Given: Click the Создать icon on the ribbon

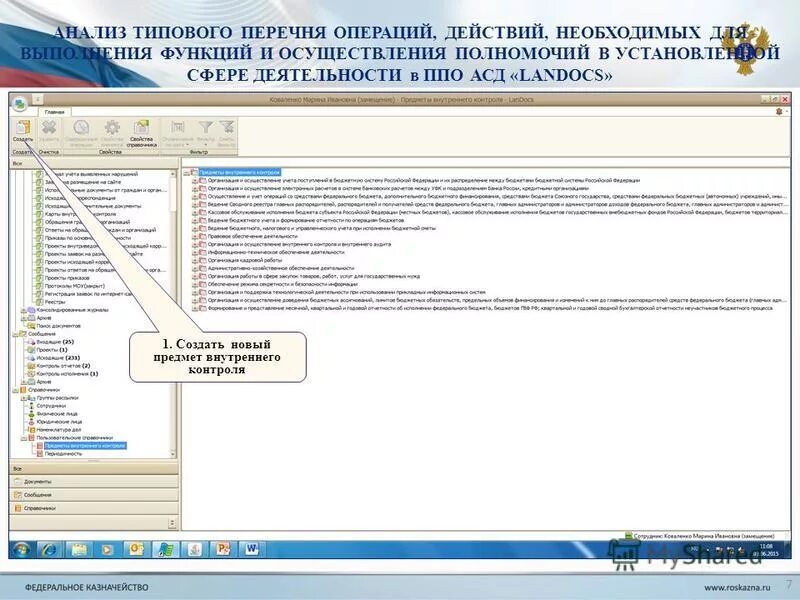Looking at the screenshot, I should point(22,129).
